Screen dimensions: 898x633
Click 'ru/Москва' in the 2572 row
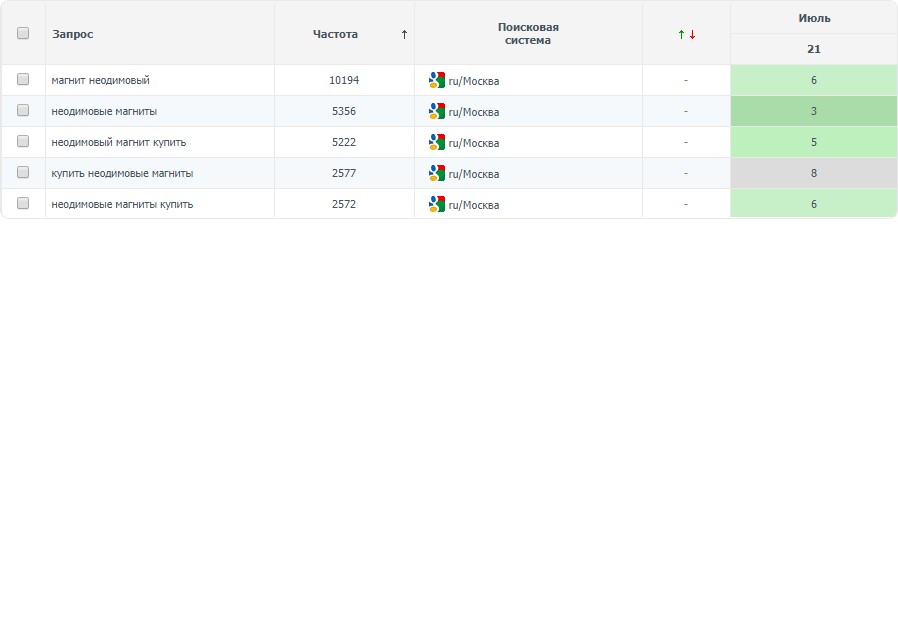(474, 205)
